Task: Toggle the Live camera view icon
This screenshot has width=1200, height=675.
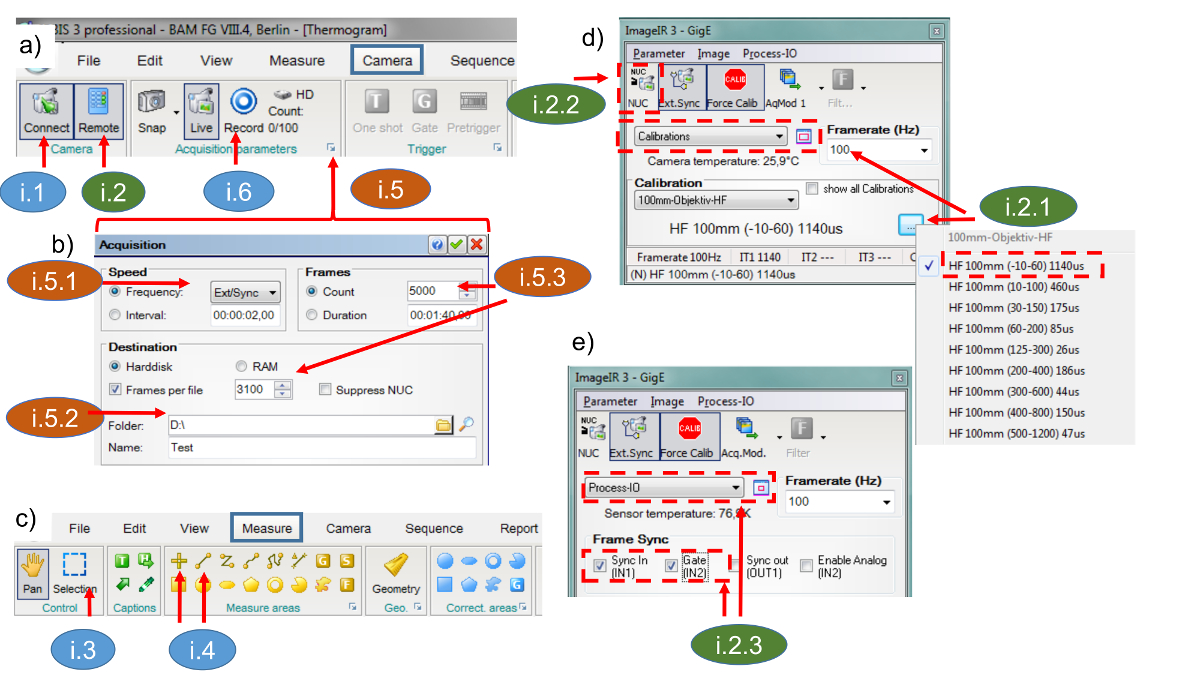Action: [202, 102]
